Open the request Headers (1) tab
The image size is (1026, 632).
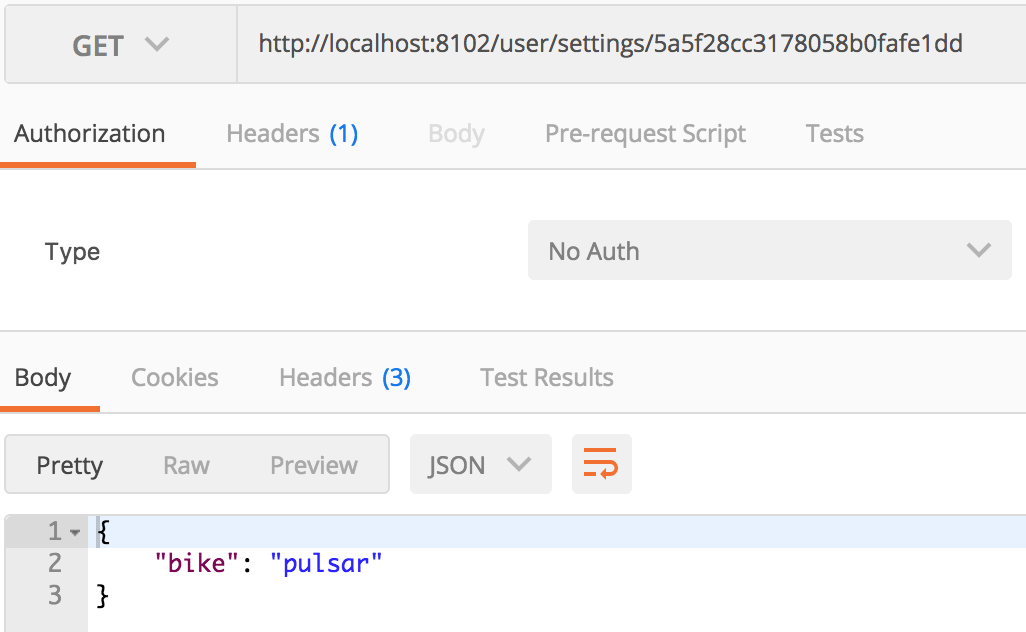tap(292, 134)
